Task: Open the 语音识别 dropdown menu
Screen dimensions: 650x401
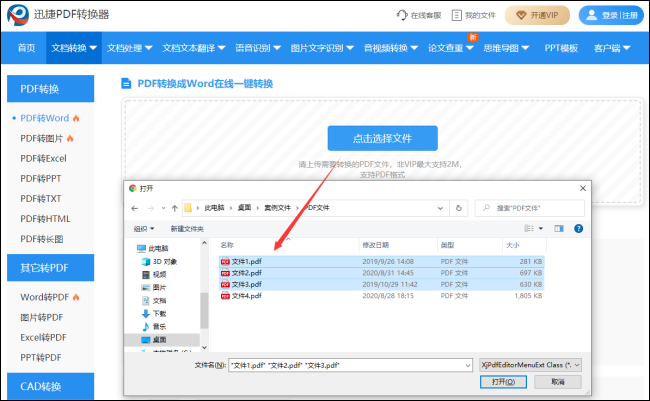Action: (258, 48)
